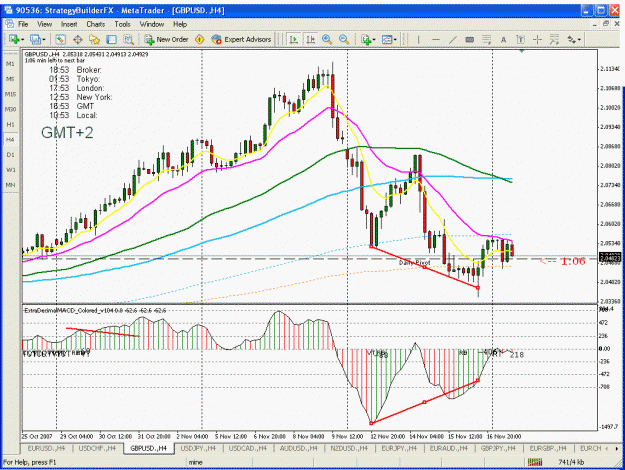Viewport: 625px width, 470px height.
Task: Switch to NZDUSD,H4 chart tab
Action: point(349,448)
